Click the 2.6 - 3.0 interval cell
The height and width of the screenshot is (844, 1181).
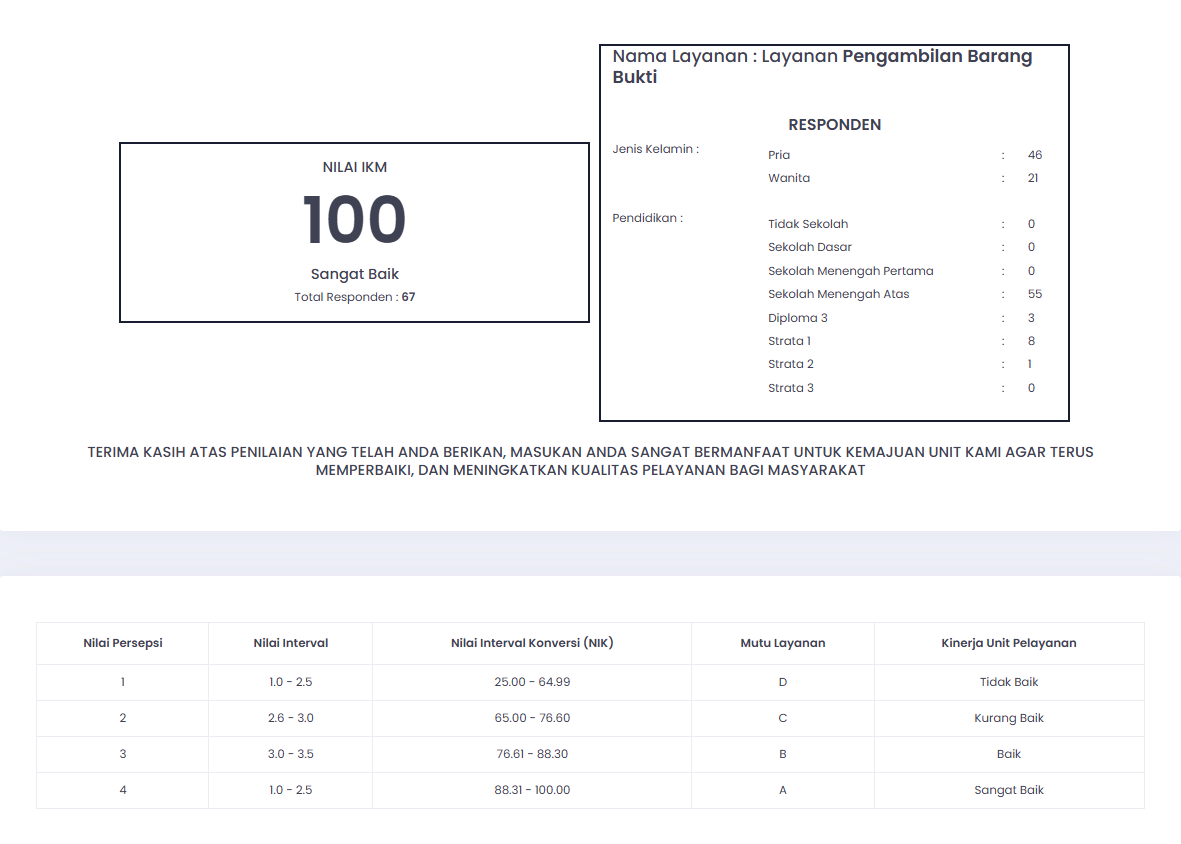(291, 718)
